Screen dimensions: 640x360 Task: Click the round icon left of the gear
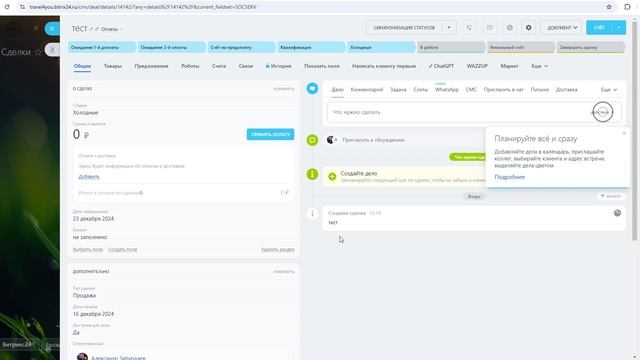pyautogui.click(x=509, y=28)
